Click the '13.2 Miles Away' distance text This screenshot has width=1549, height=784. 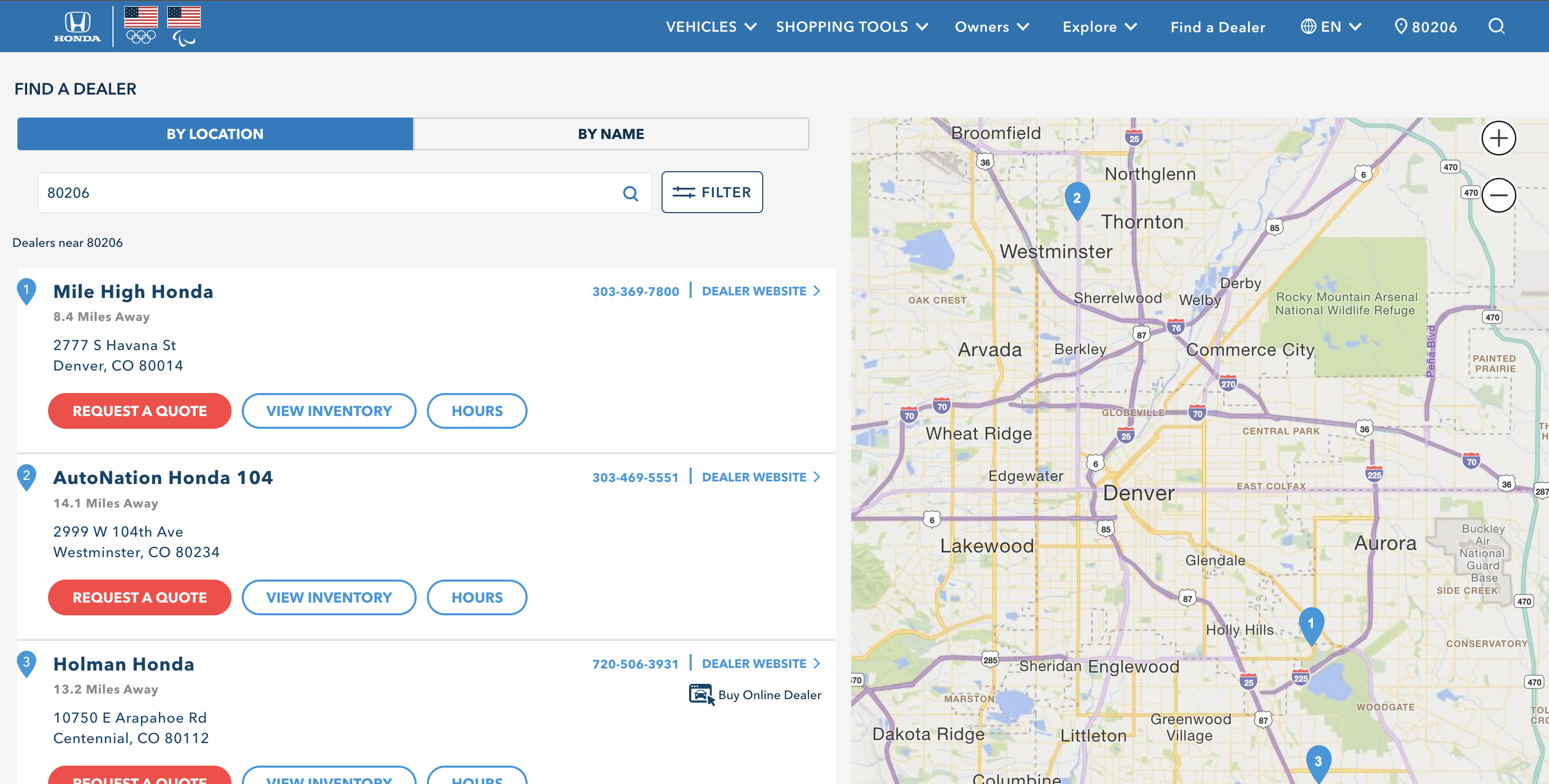click(105, 689)
